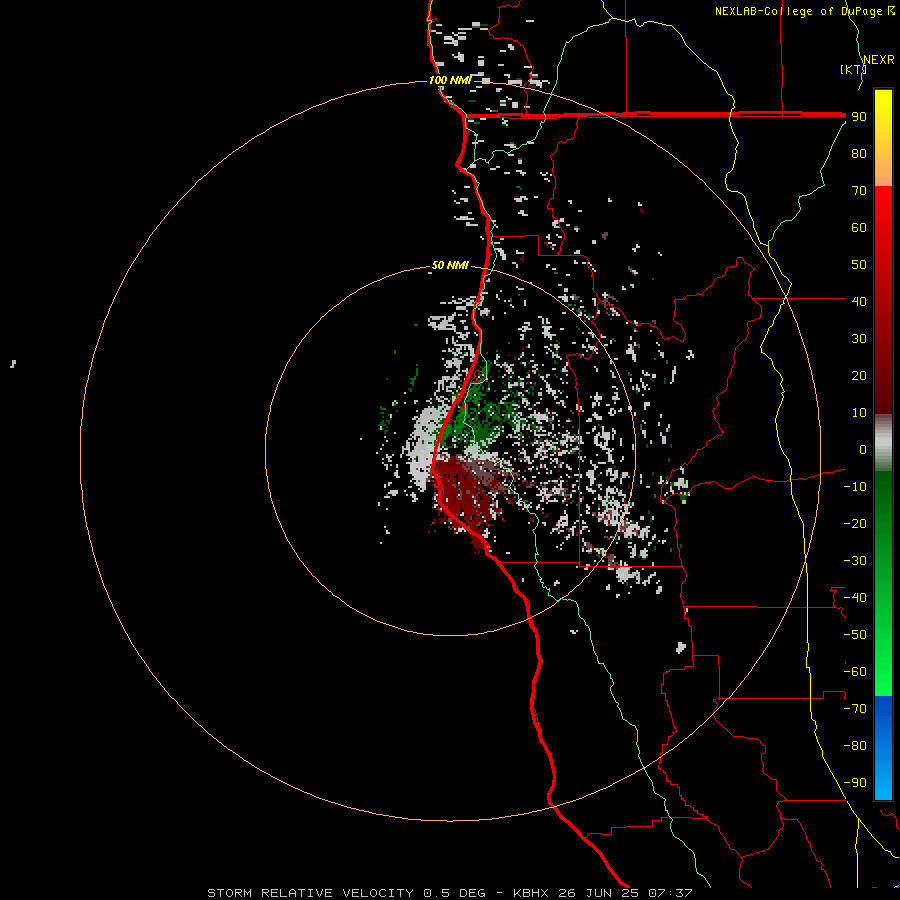The height and width of the screenshot is (900, 900).
Task: Click the 40 value on the velocity scale
Action: pos(859,301)
